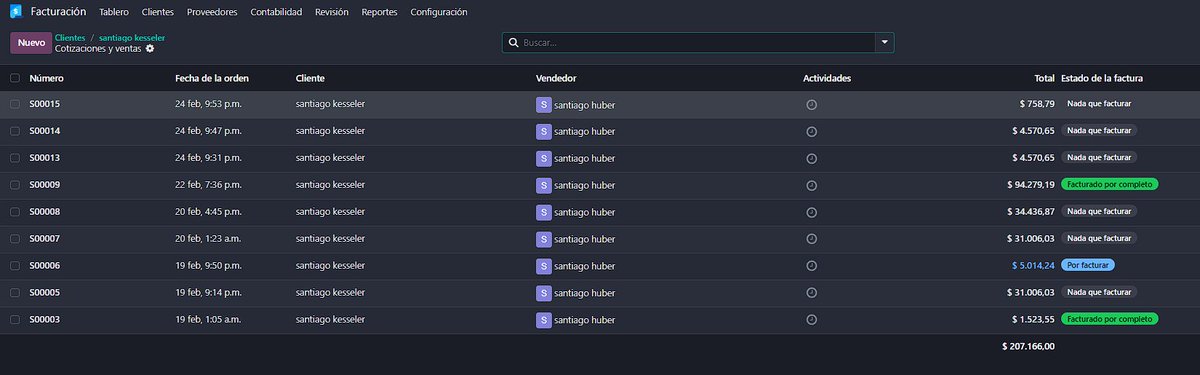Open activity clock for order S00005
Screen dimensions: 1200x375
click(811, 293)
